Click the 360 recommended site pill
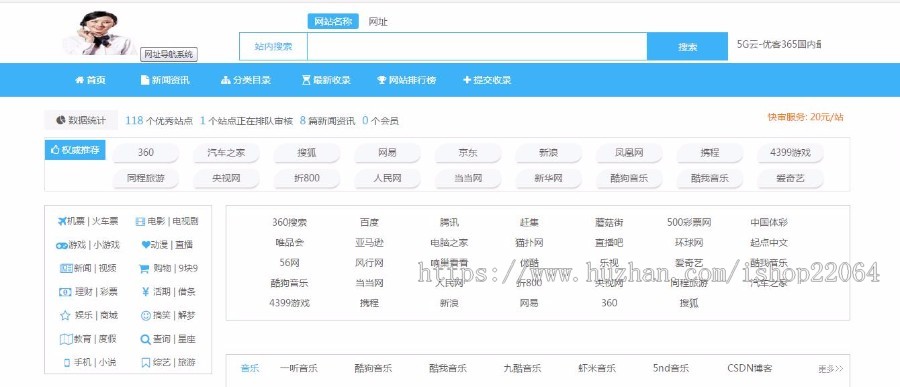900x387 pixels. point(146,153)
